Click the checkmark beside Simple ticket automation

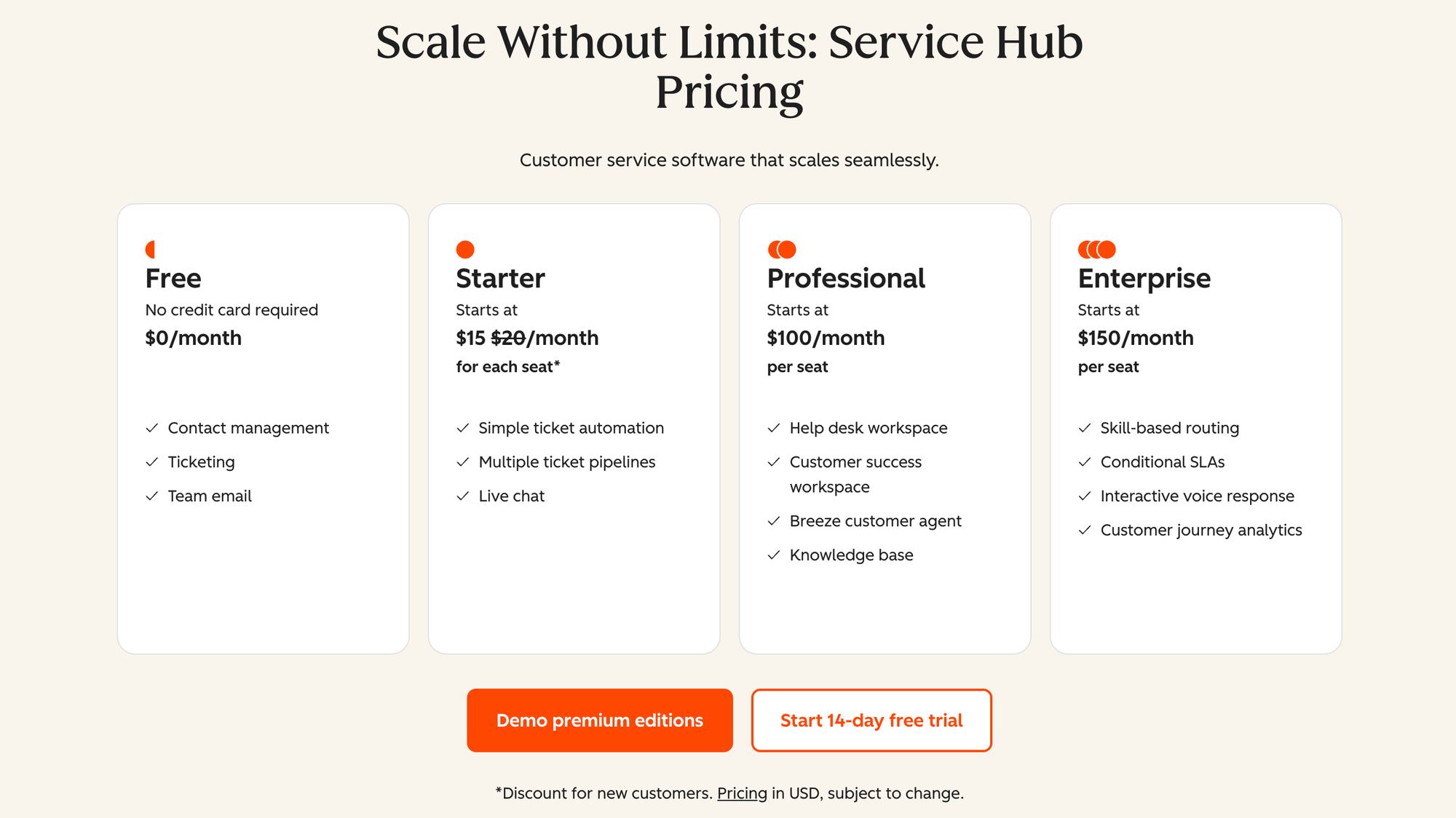463,428
